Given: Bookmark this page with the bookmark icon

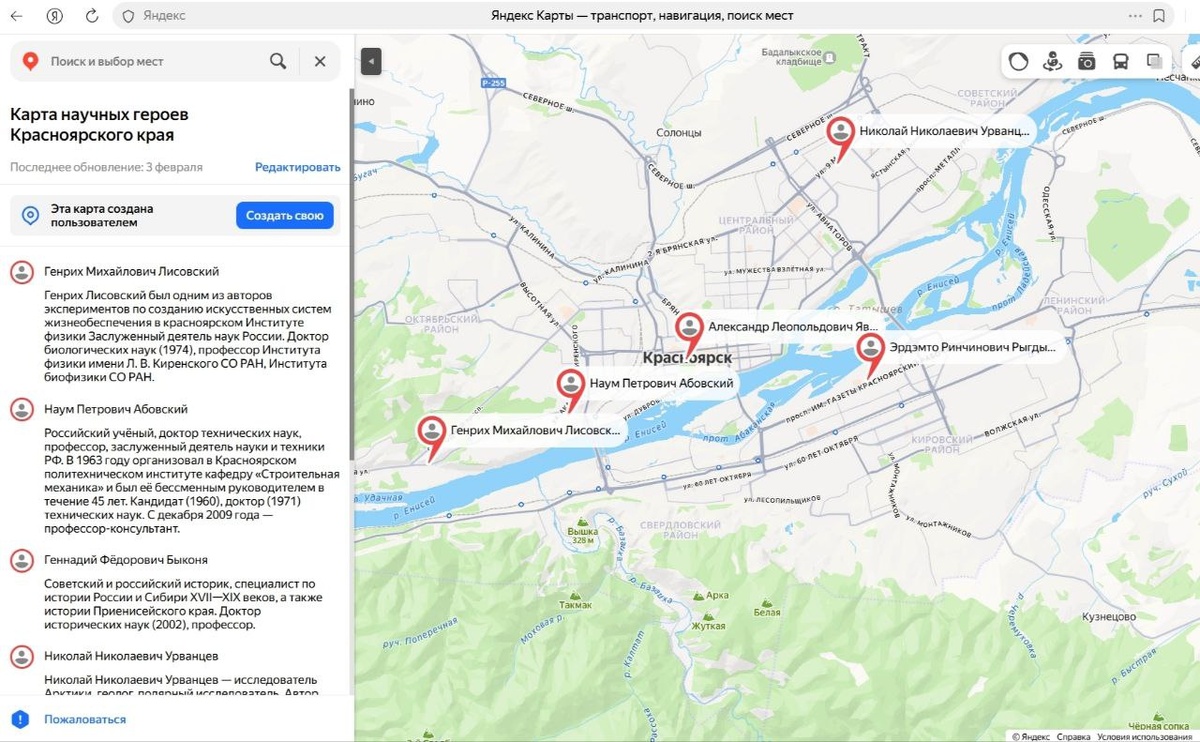Looking at the screenshot, I should (1159, 16).
